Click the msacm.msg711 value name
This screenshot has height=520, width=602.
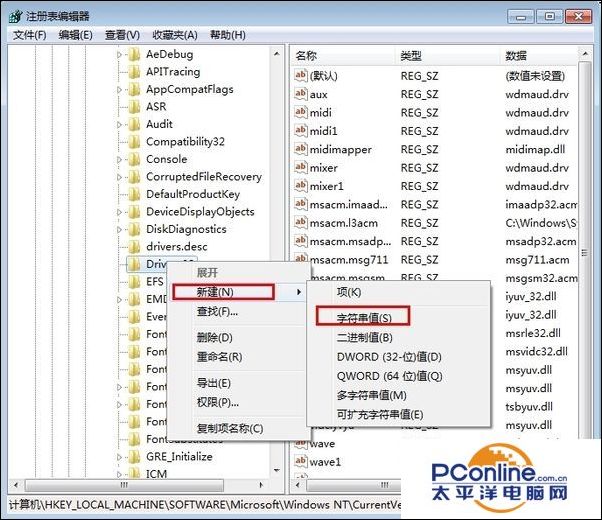(x=349, y=260)
